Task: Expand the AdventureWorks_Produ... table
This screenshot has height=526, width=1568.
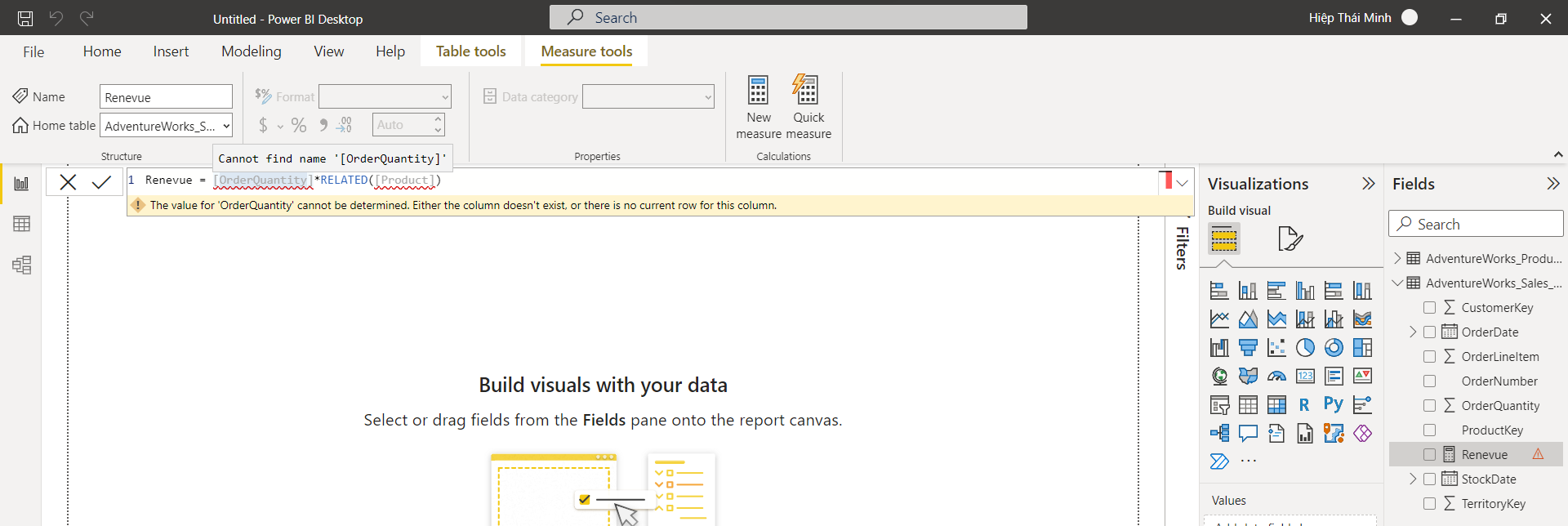Action: [1397, 258]
